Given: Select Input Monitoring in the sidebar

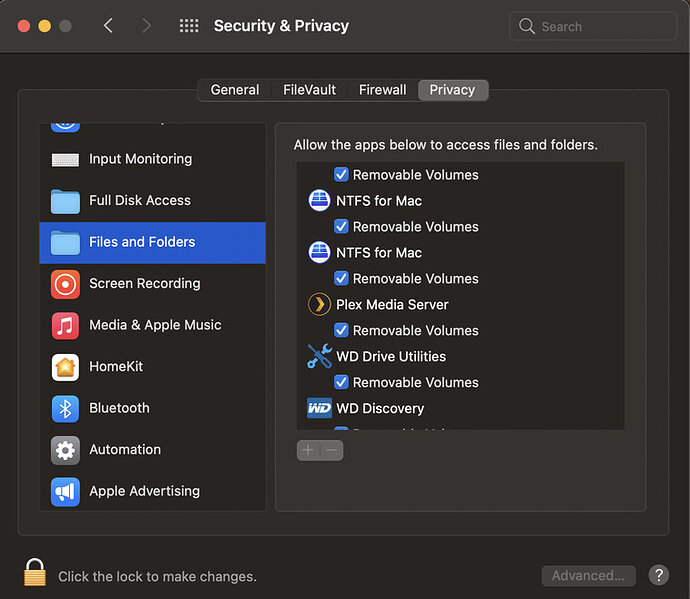Looking at the screenshot, I should pos(152,159).
